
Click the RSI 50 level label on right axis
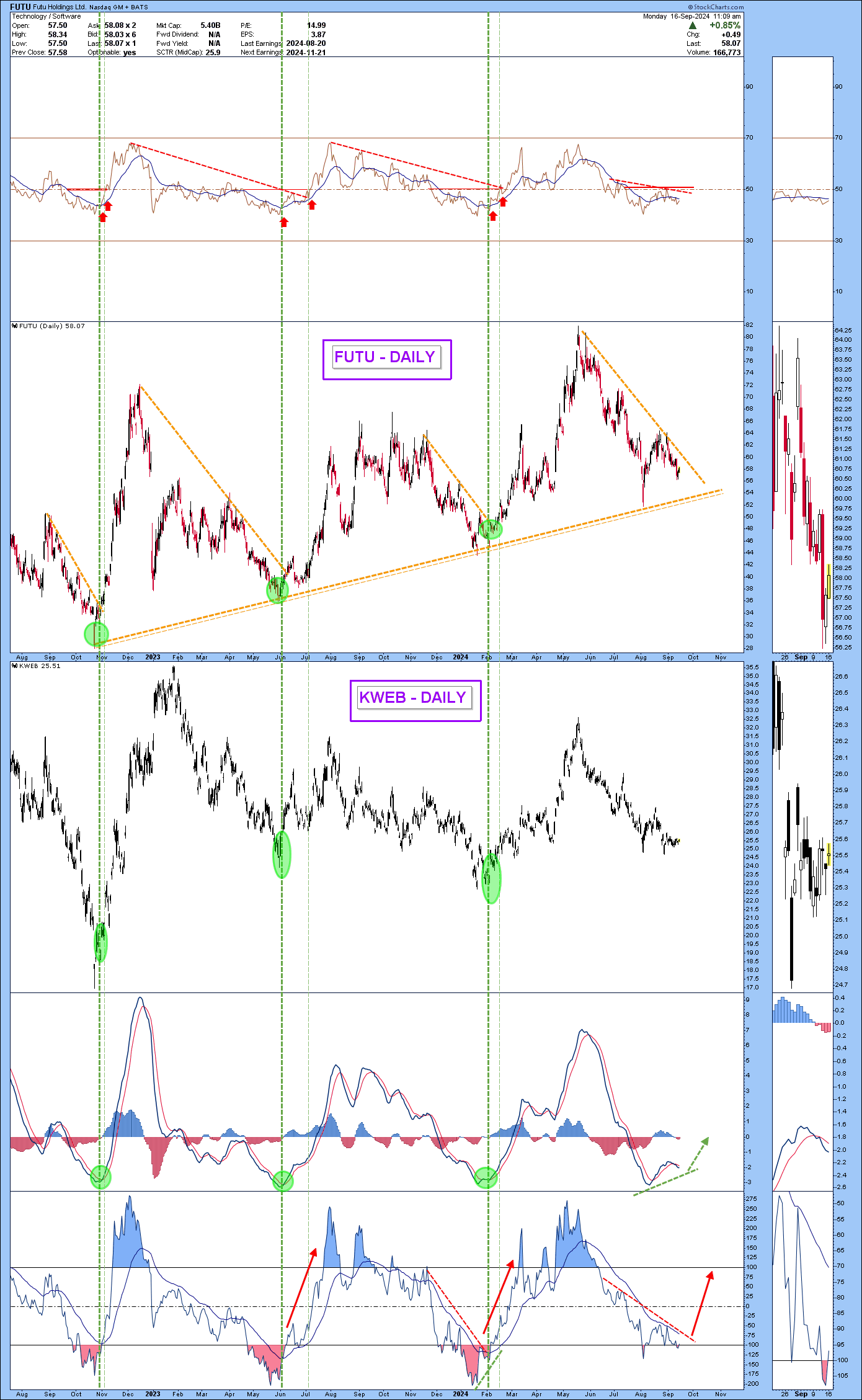(750, 189)
